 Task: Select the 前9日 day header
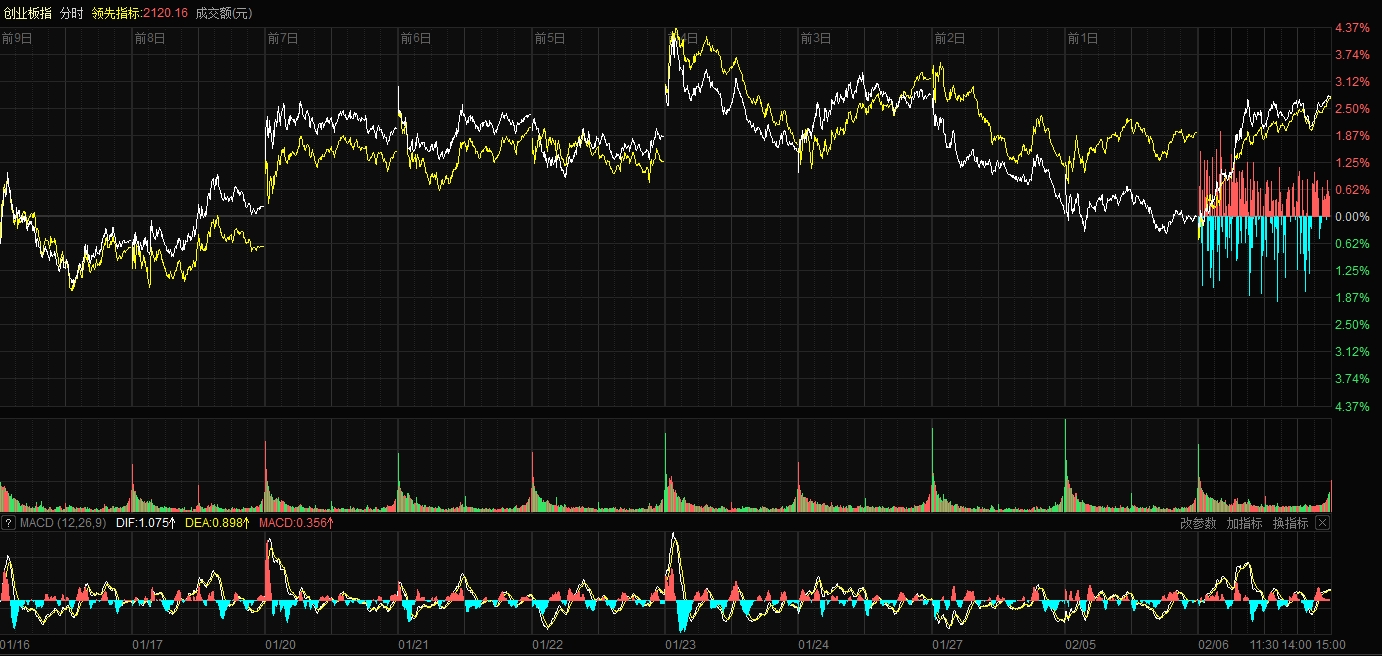pos(17,38)
